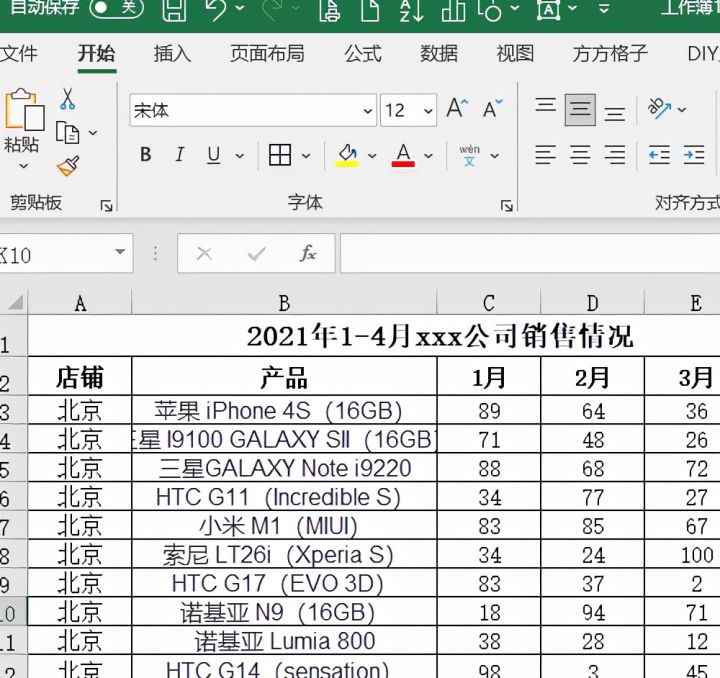
Task: Select column B header
Action: (x=284, y=303)
